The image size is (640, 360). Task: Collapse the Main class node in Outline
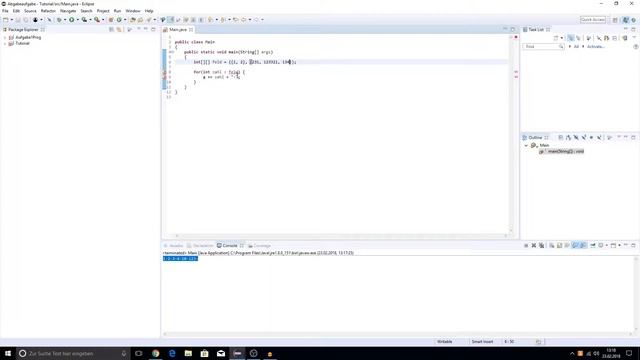[526, 145]
